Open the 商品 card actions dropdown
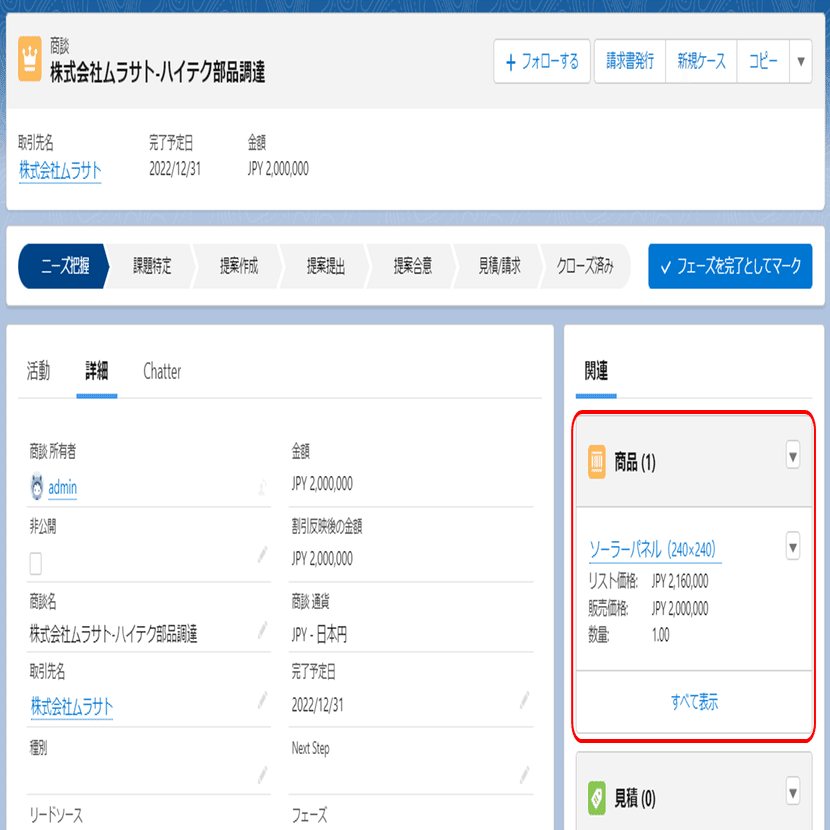 pyautogui.click(x=792, y=456)
